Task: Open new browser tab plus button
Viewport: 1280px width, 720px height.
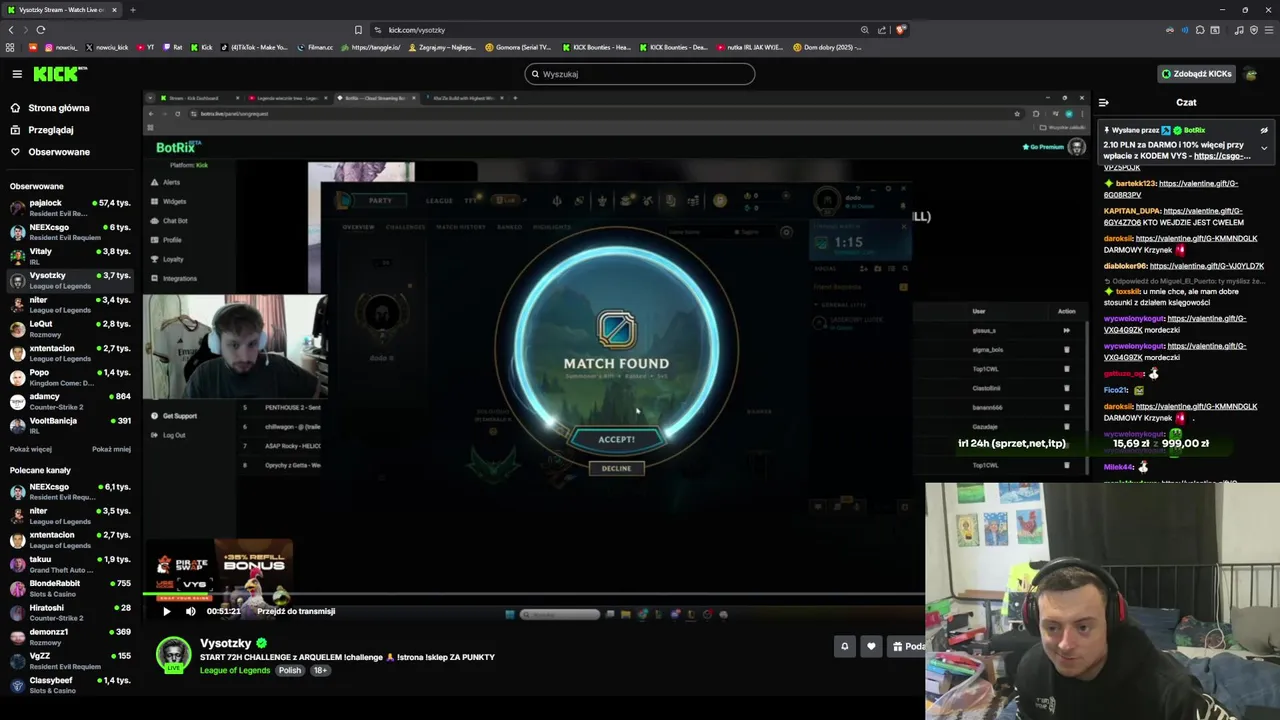Action: point(133,10)
